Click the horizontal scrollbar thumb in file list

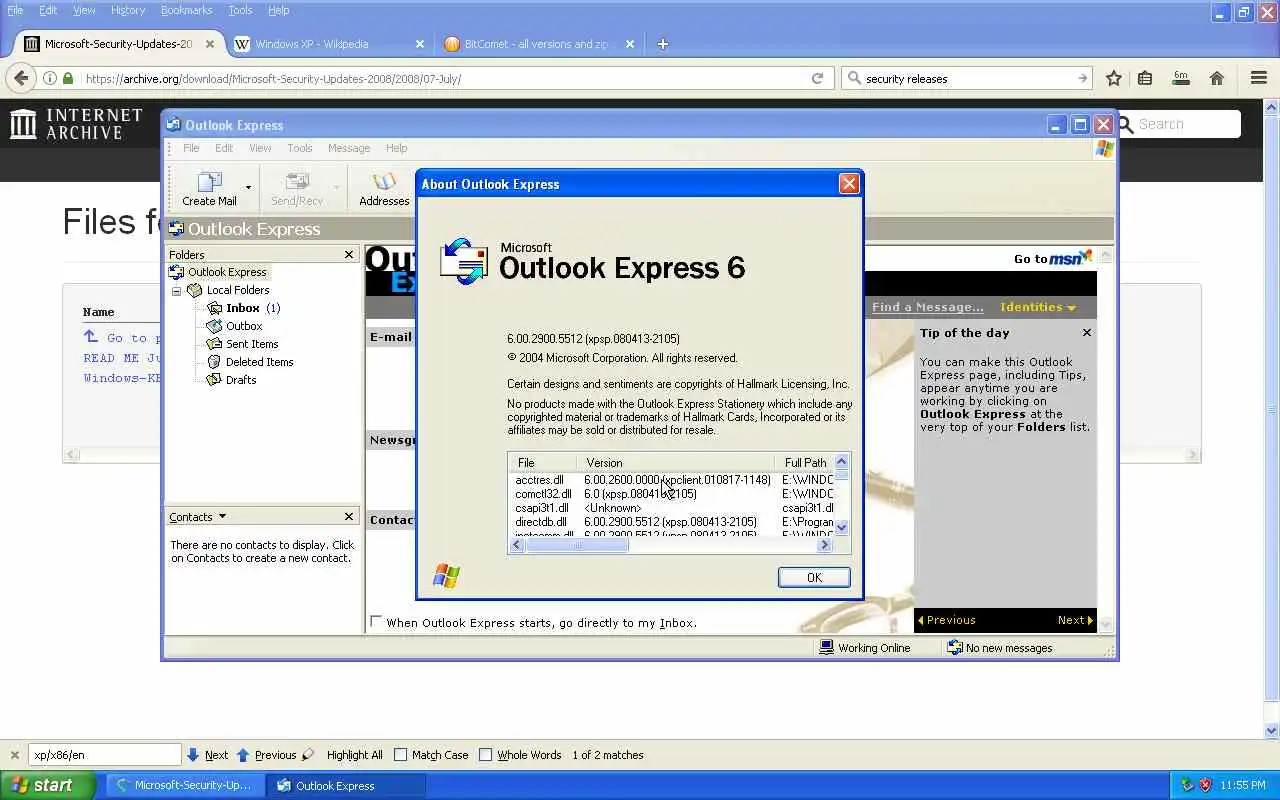point(577,545)
